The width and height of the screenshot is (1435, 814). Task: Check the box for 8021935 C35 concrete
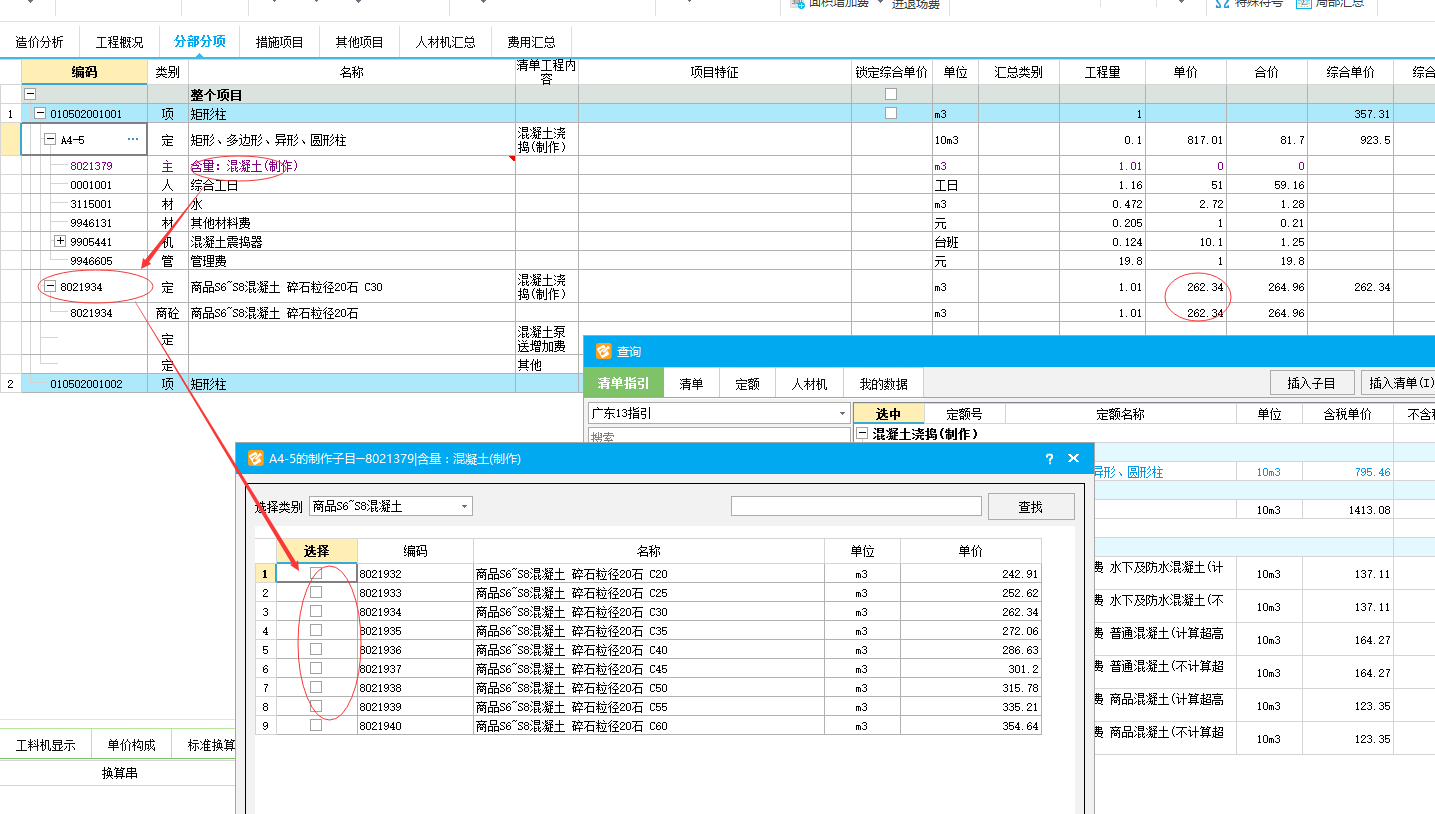tap(316, 631)
